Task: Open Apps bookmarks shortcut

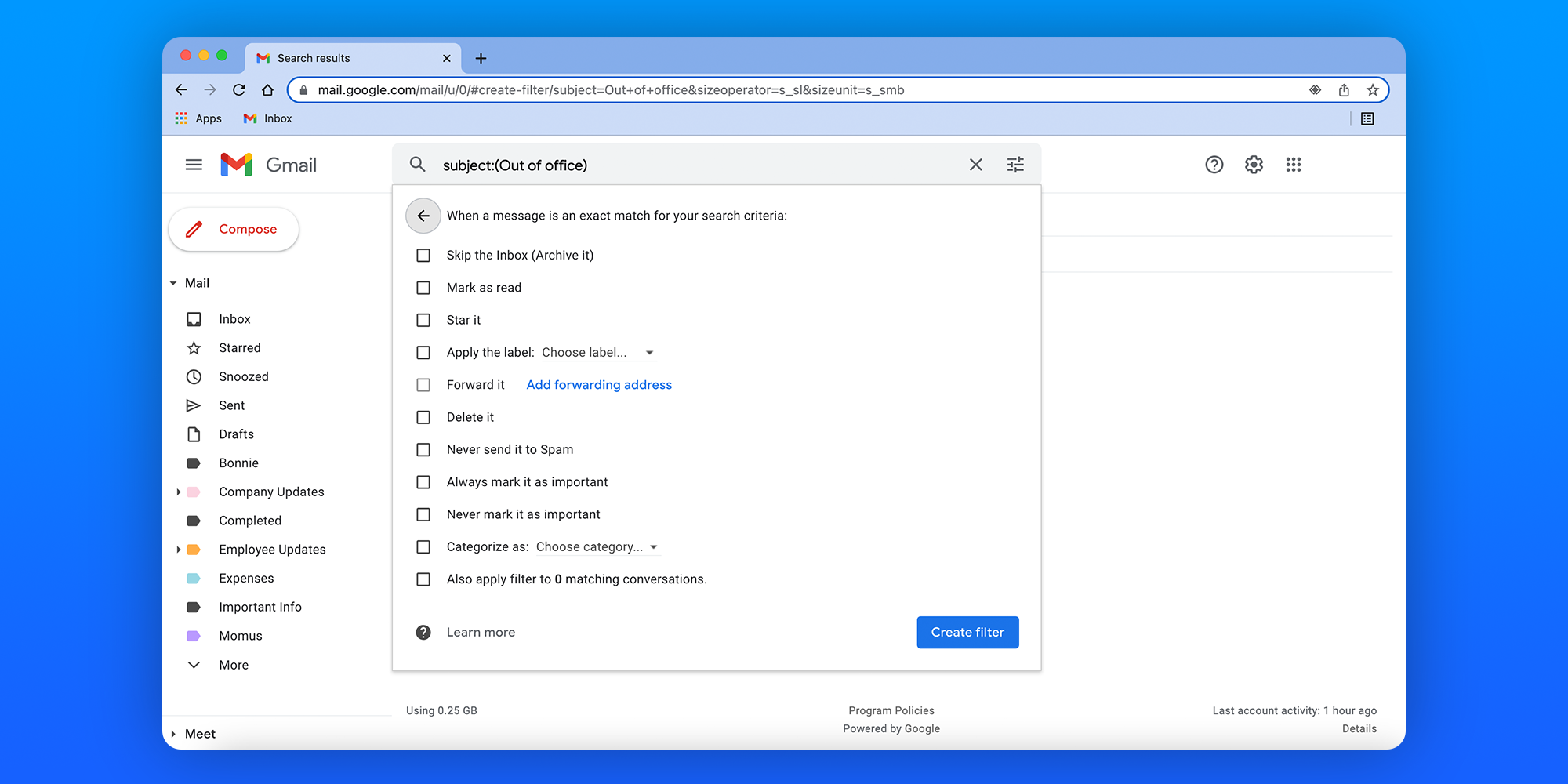Action: point(198,118)
